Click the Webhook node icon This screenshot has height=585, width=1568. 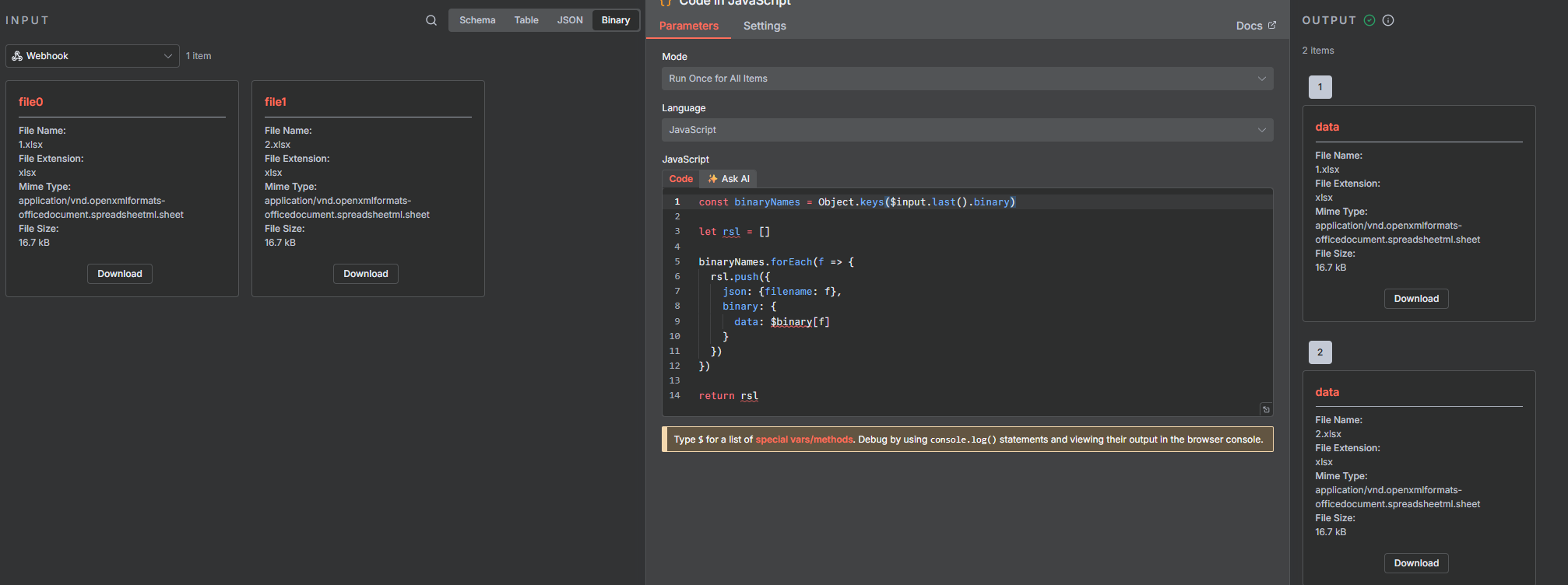[x=17, y=56]
